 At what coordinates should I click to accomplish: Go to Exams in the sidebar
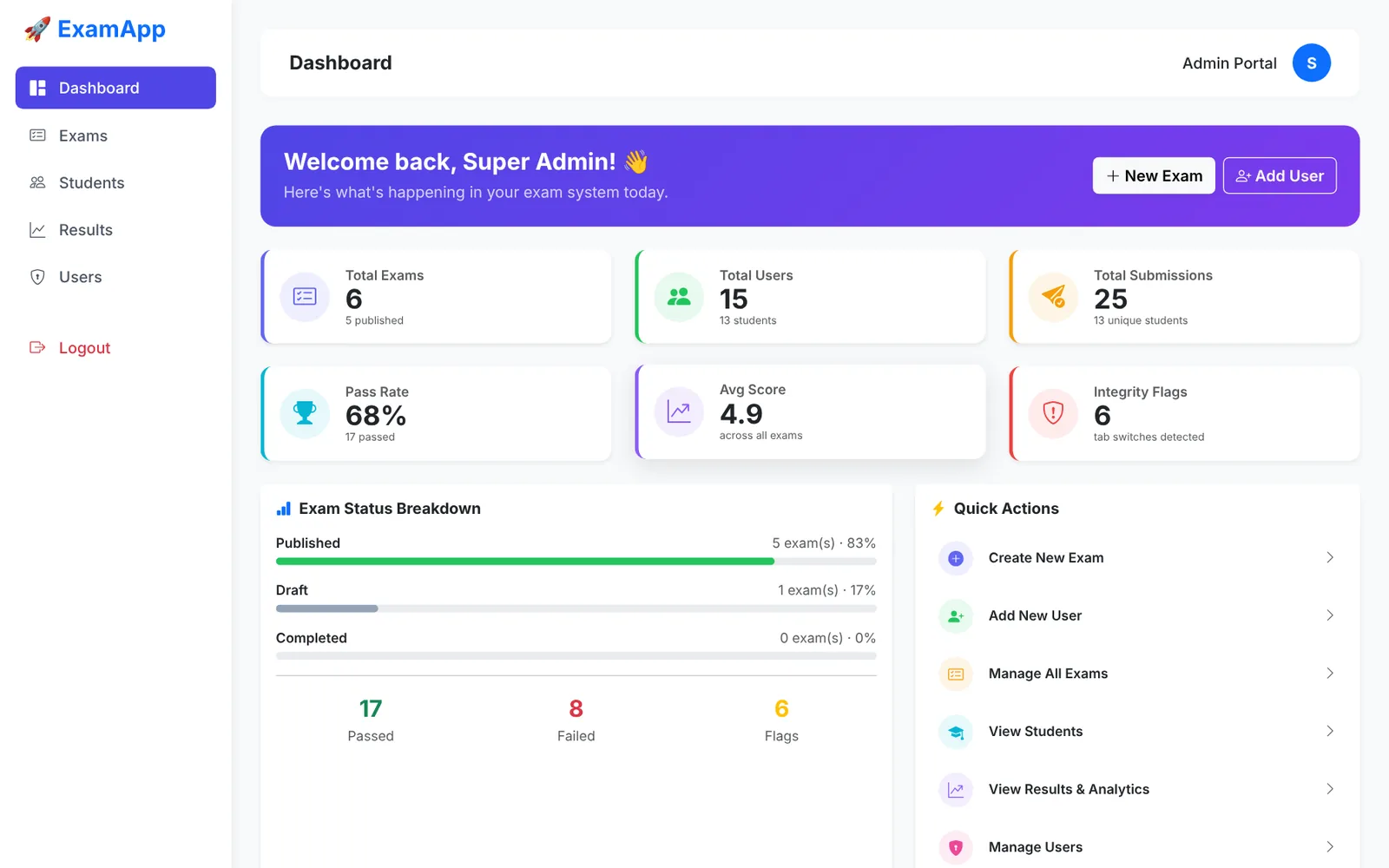pyautogui.click(x=115, y=135)
